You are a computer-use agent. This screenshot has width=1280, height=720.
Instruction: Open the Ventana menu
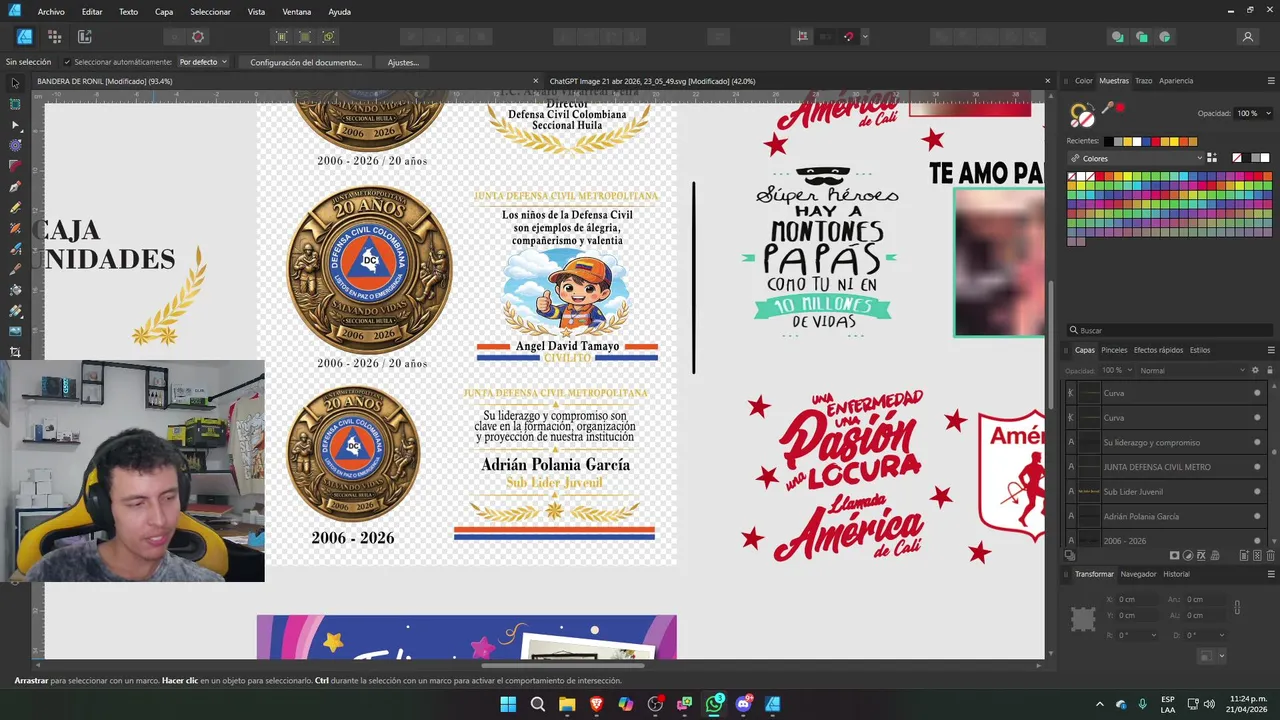click(x=297, y=12)
